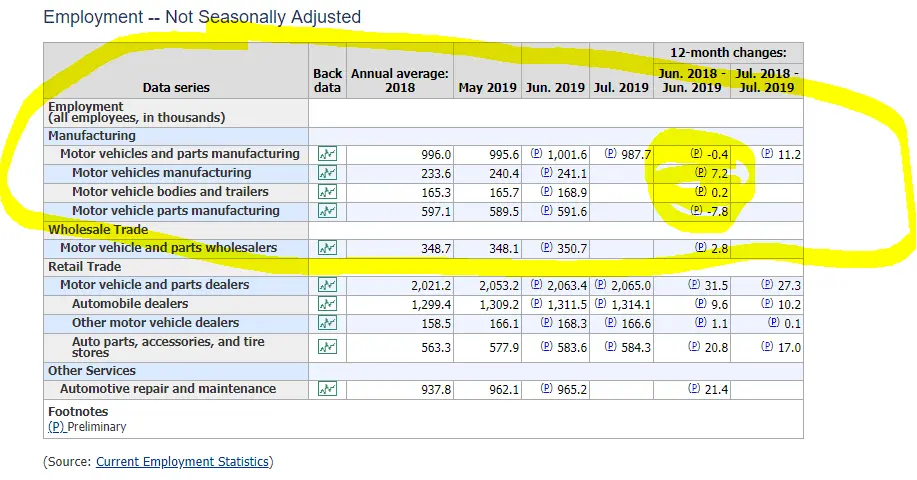This screenshot has height=480, width=917.
Task: Open back data for Auto parts, accessories, and tire stores
Action: click(327, 346)
